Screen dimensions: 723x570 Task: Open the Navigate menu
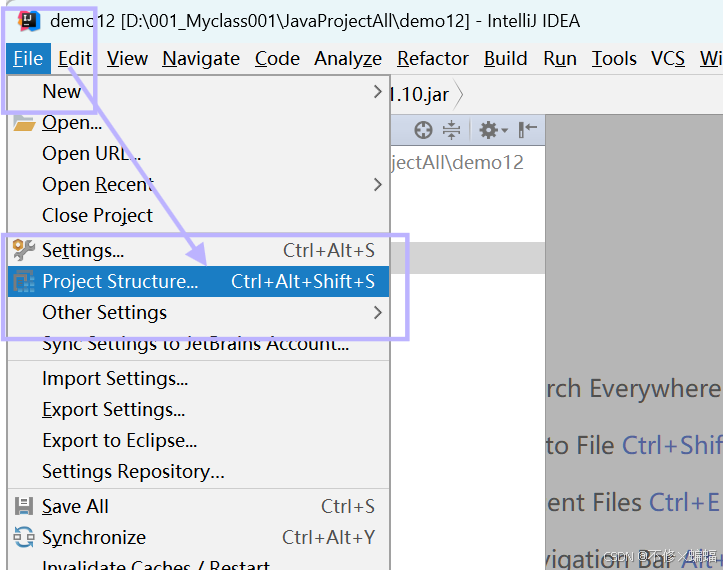201,59
